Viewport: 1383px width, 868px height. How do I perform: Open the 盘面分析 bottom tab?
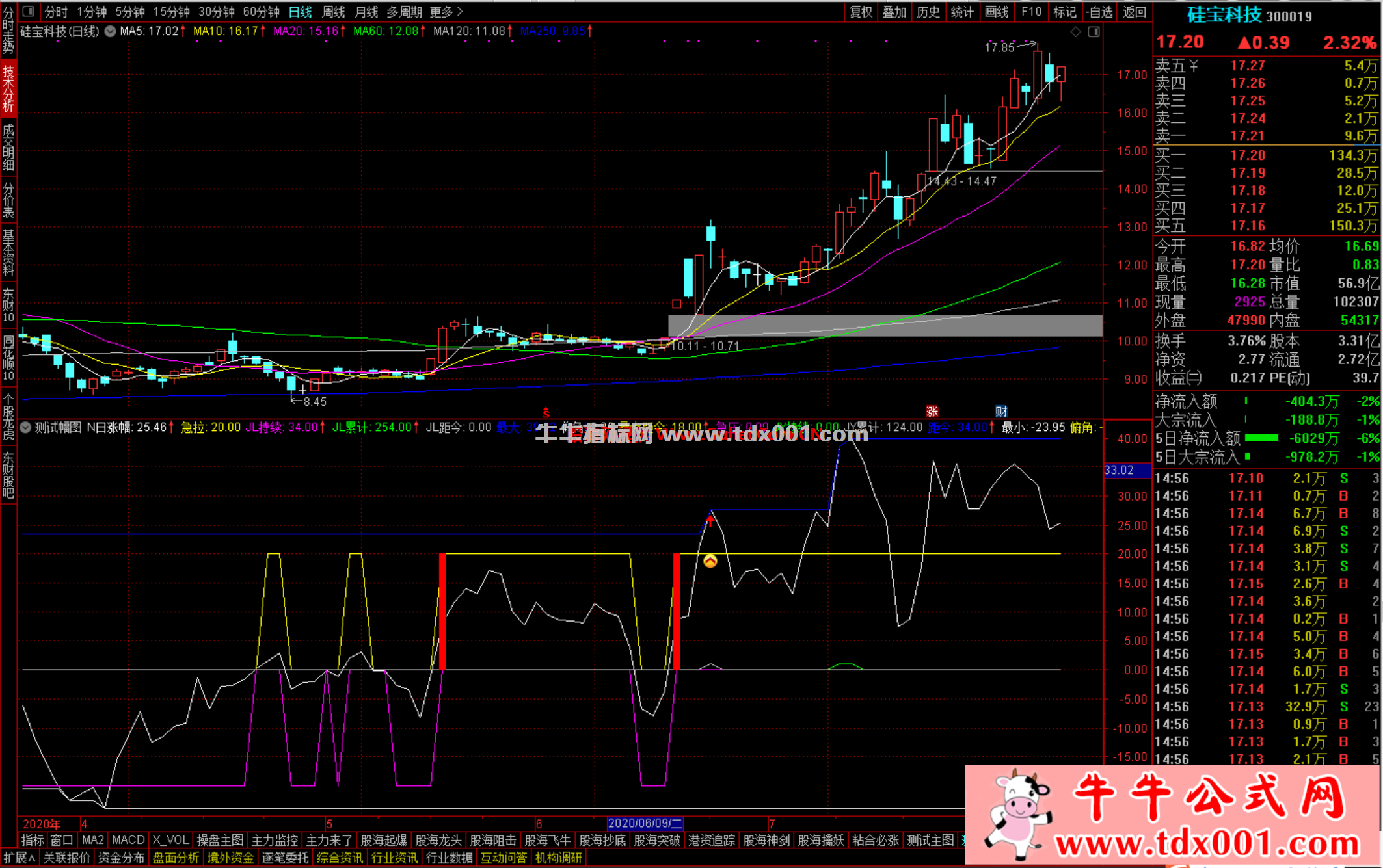pyautogui.click(x=176, y=858)
